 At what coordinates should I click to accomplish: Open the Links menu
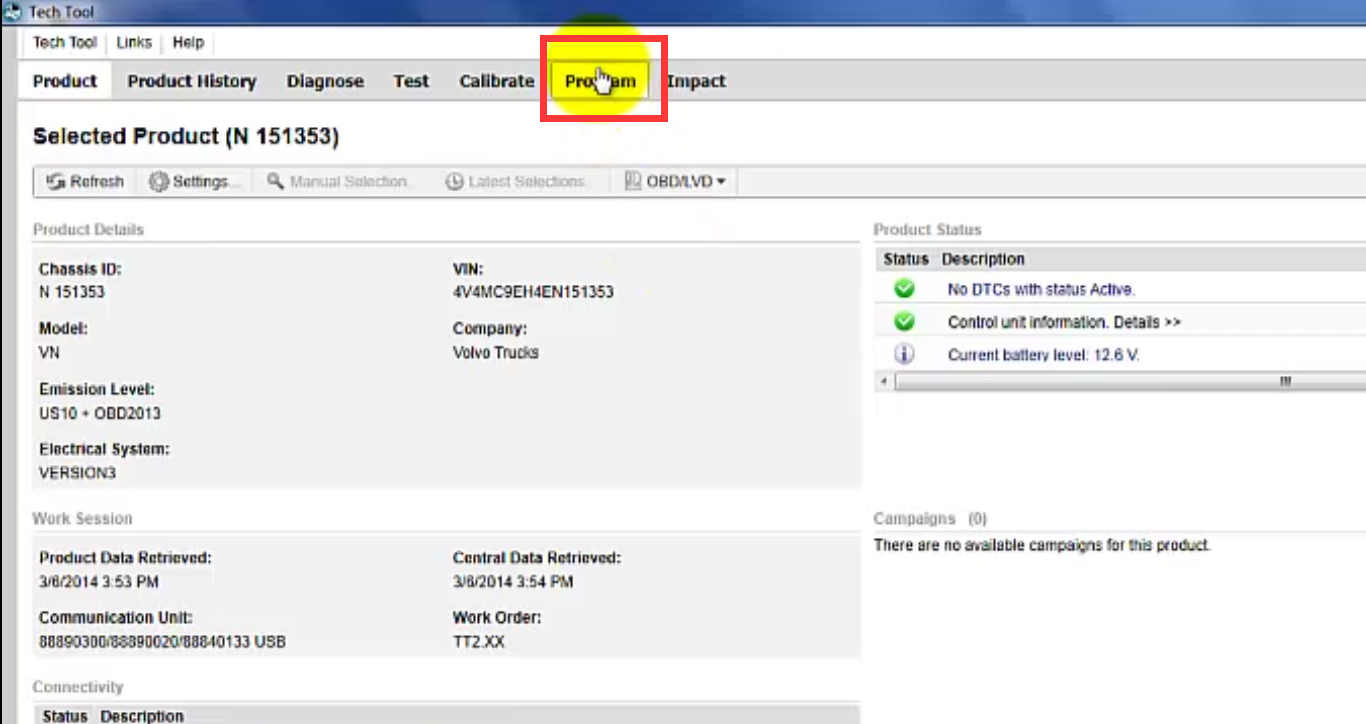pos(133,42)
